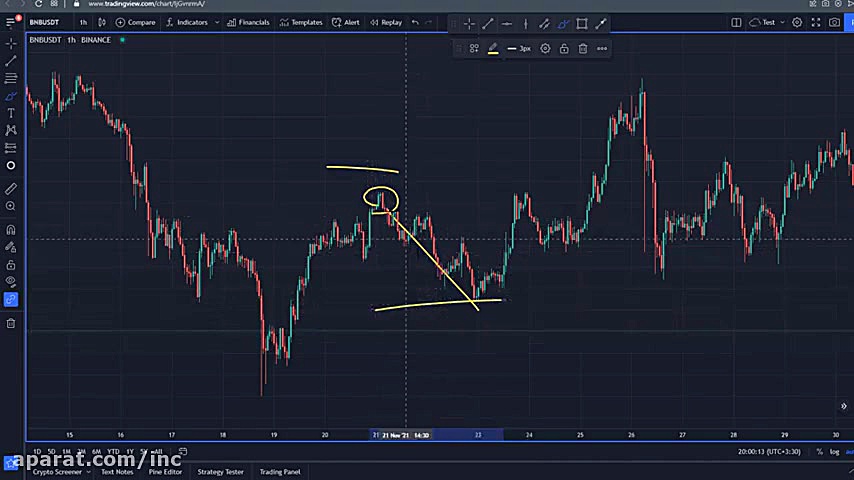This screenshot has height=480, width=854.
Task: Select the Text tool in left sidebar
Action: [11, 113]
